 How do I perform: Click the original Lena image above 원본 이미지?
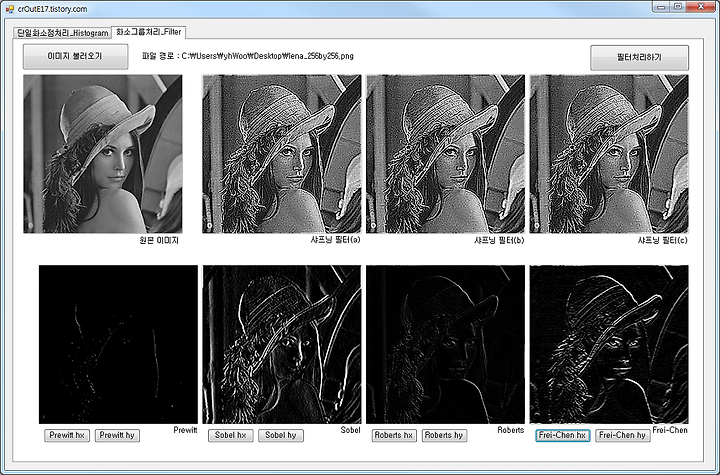point(103,154)
